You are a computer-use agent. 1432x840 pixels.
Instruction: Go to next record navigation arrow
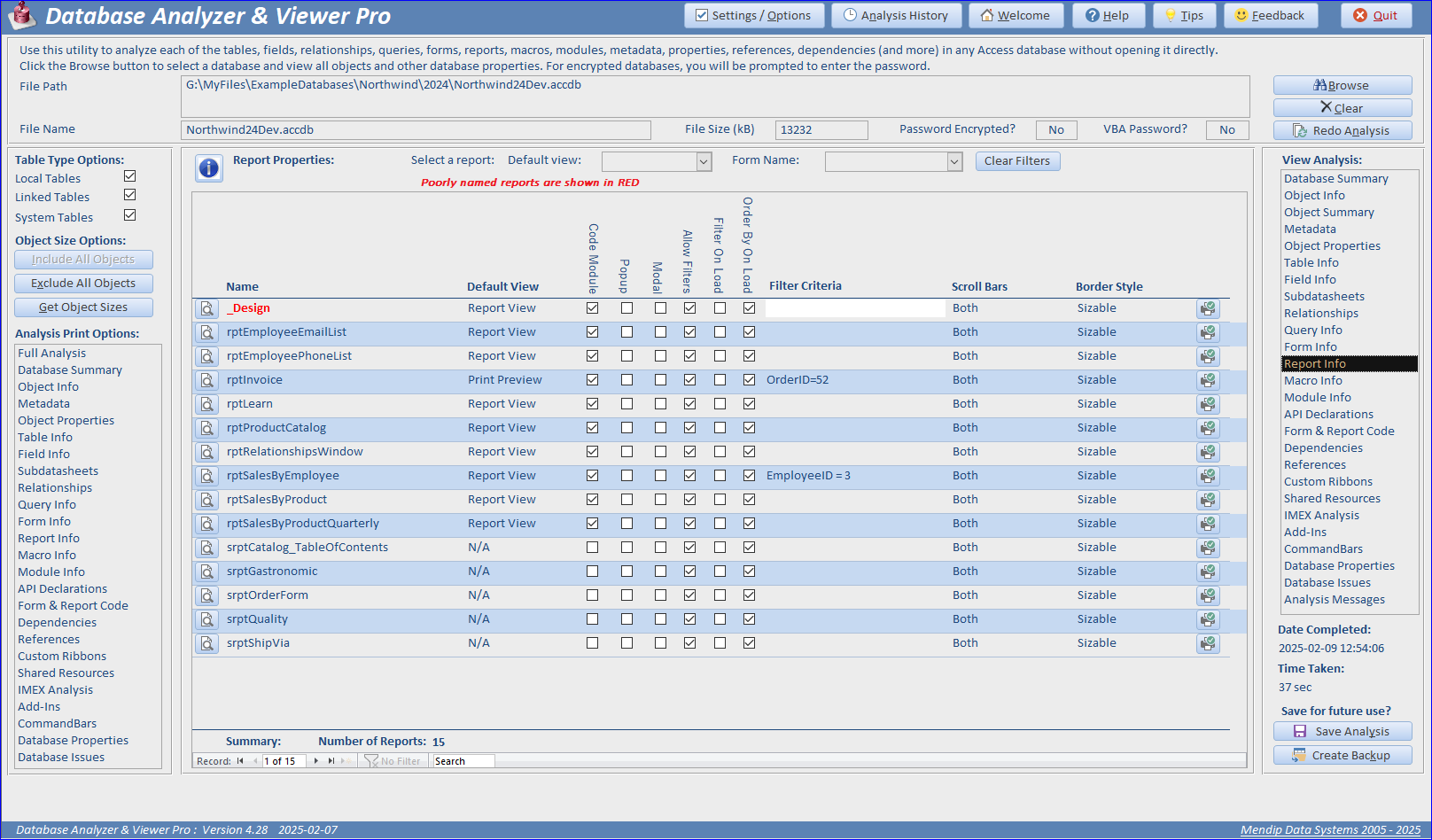tap(316, 761)
